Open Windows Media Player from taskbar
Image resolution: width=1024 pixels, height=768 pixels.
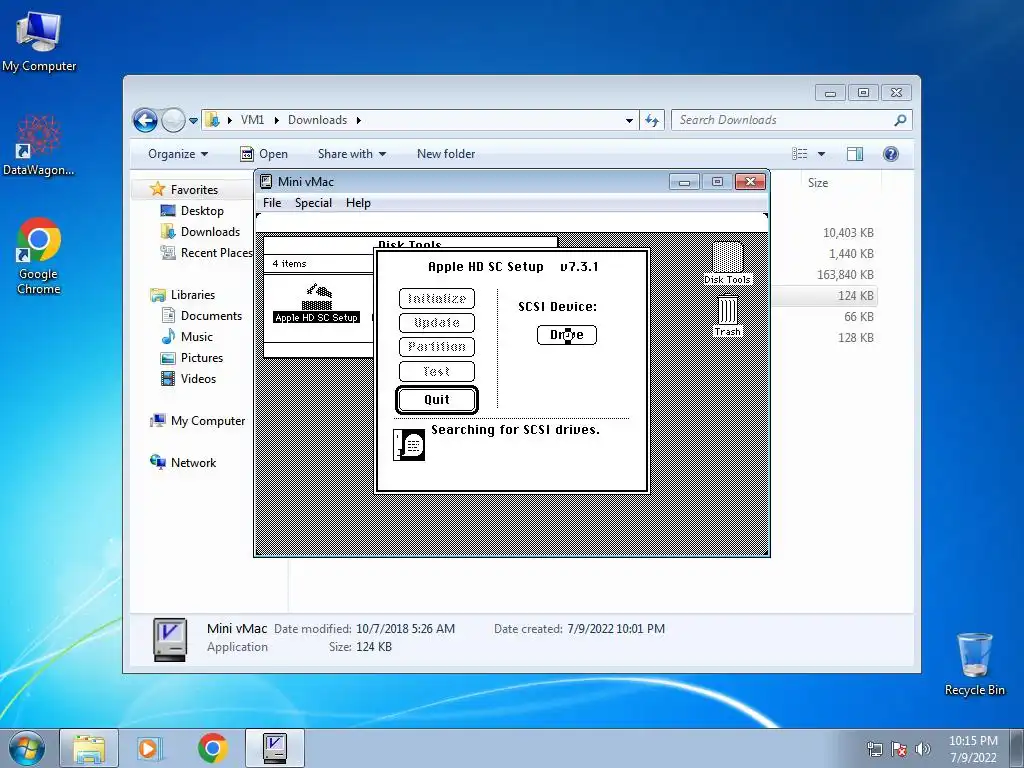click(x=150, y=748)
